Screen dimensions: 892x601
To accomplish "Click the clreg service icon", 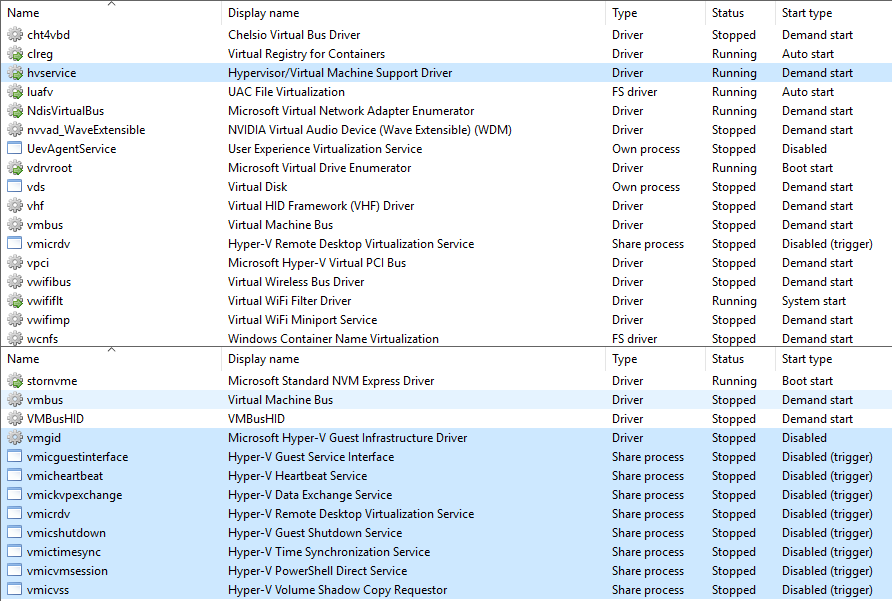I will pyautogui.click(x=16, y=53).
